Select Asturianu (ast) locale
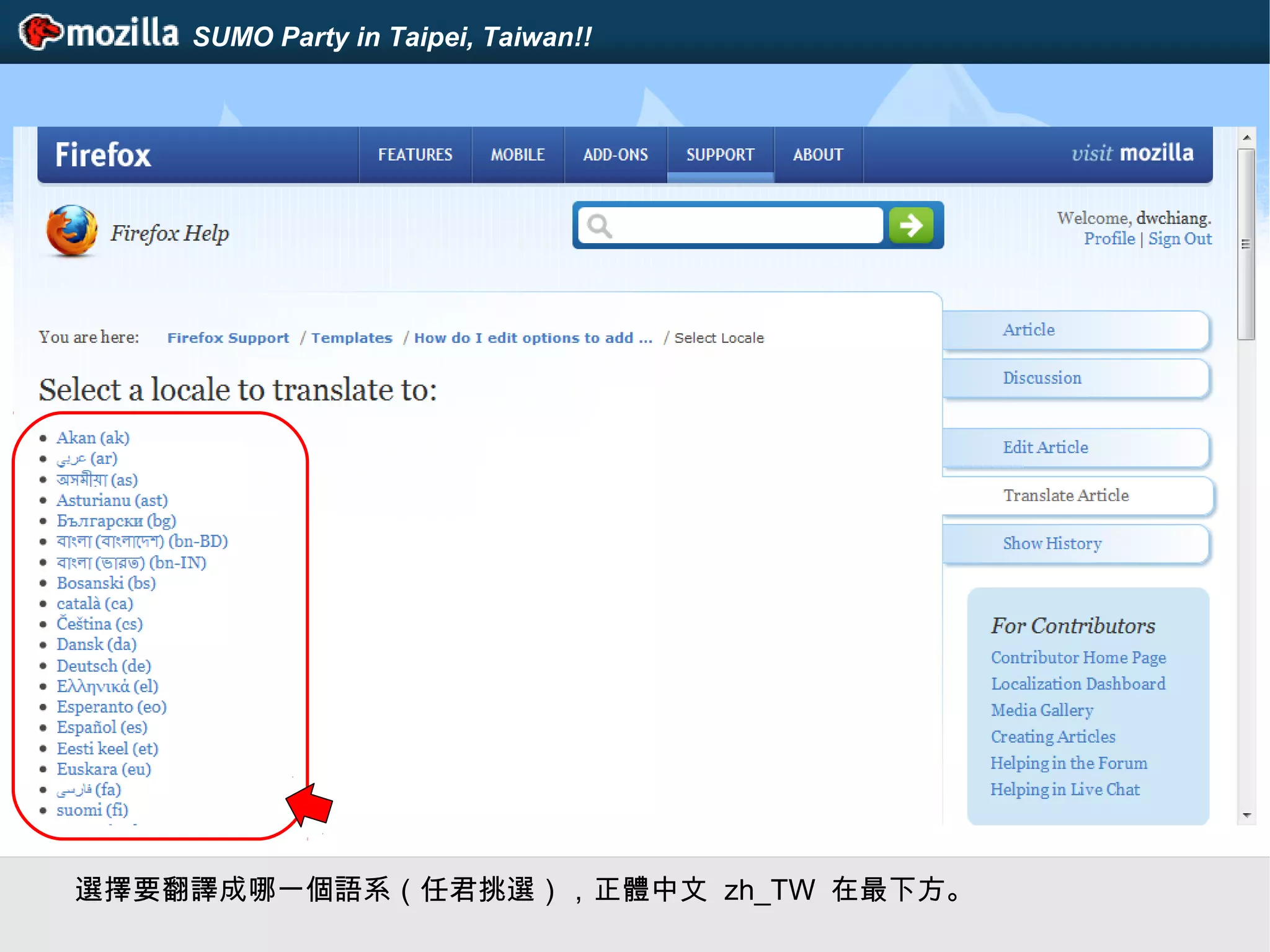 pyautogui.click(x=112, y=500)
